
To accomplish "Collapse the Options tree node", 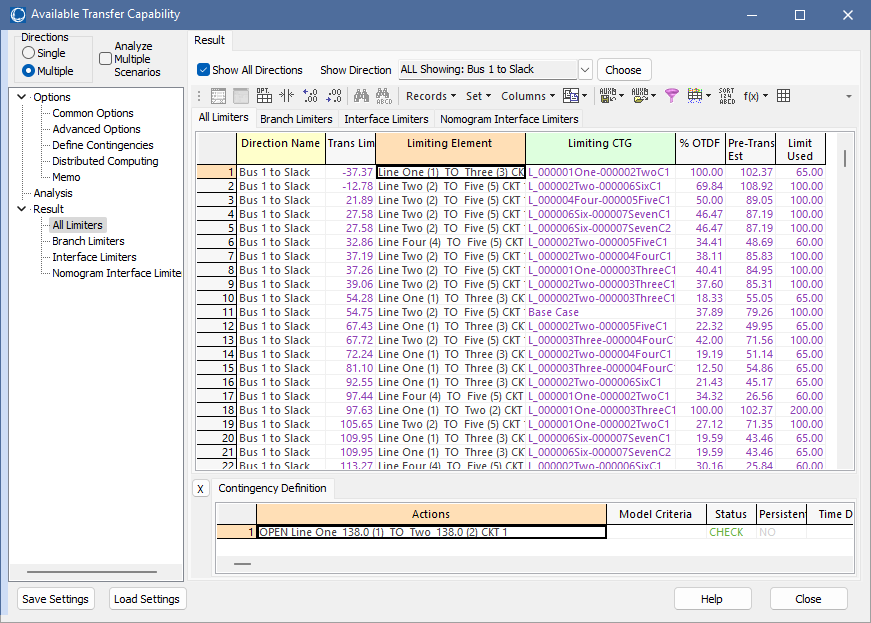I will (22, 97).
